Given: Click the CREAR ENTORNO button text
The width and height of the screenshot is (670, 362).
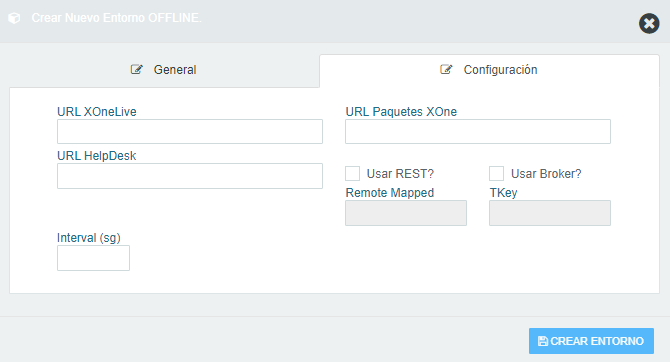Looking at the screenshot, I should coord(597,341).
